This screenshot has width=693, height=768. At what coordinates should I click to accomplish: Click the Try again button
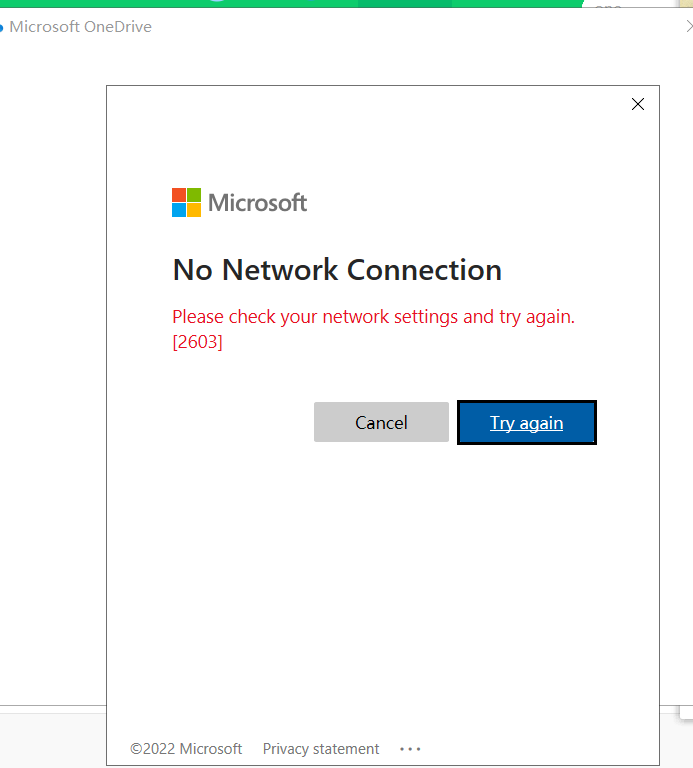tap(526, 423)
